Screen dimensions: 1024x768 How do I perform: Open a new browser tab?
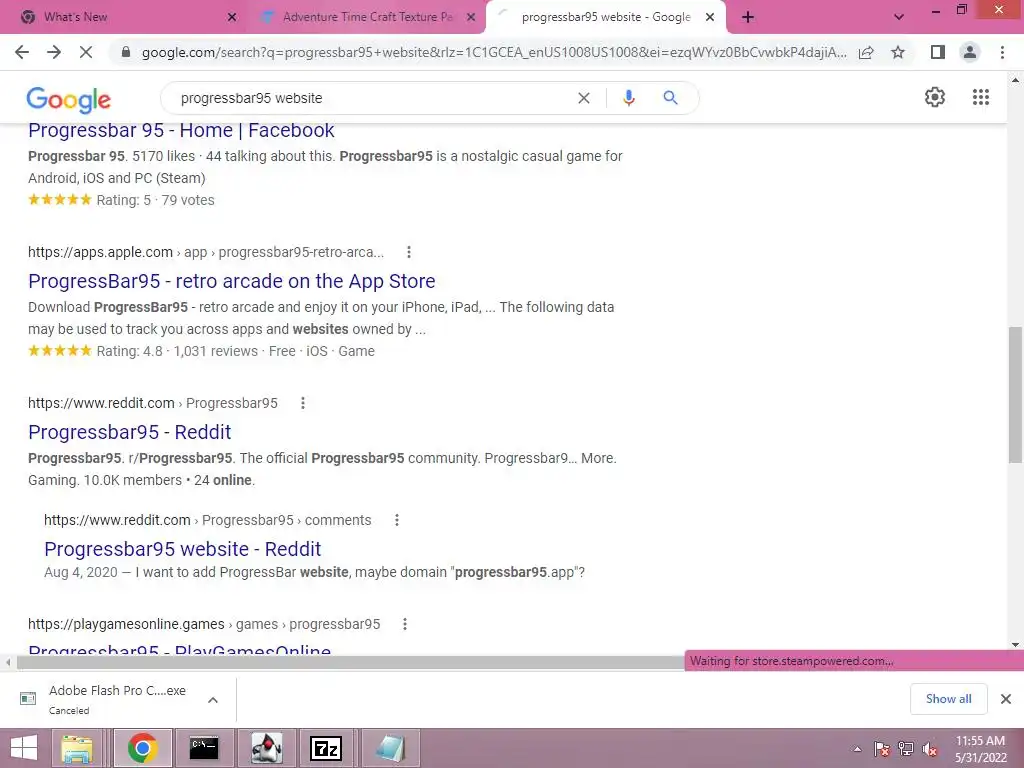(748, 18)
